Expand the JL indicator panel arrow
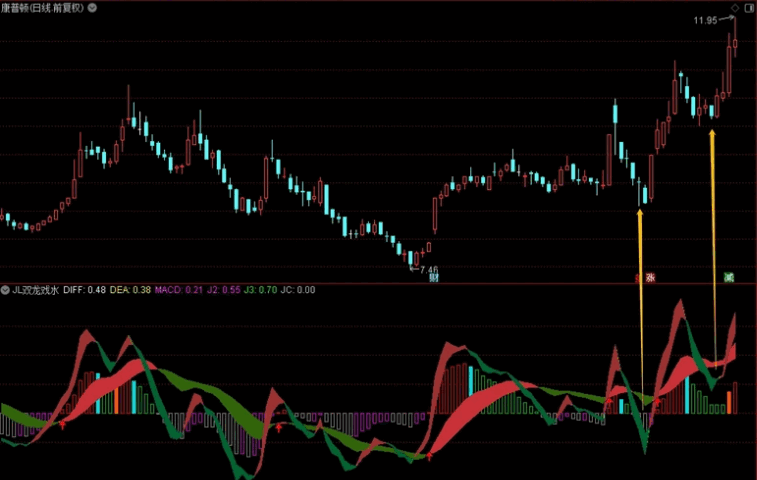The image size is (757, 480). click(x=5, y=290)
